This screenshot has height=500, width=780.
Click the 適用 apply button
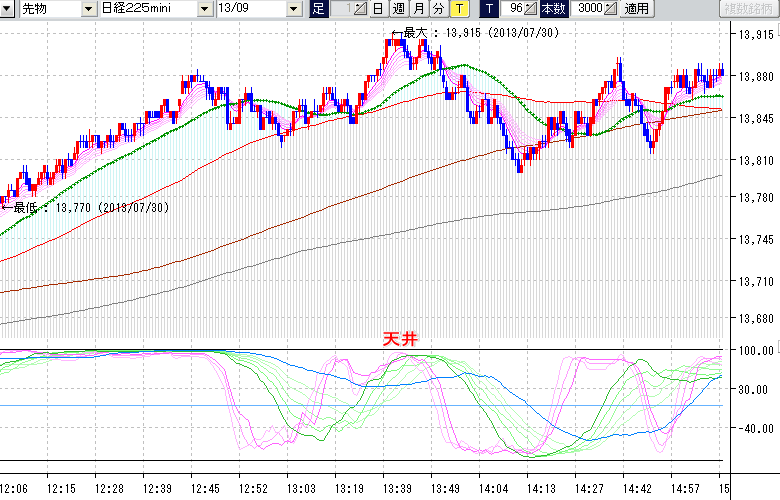[636, 9]
